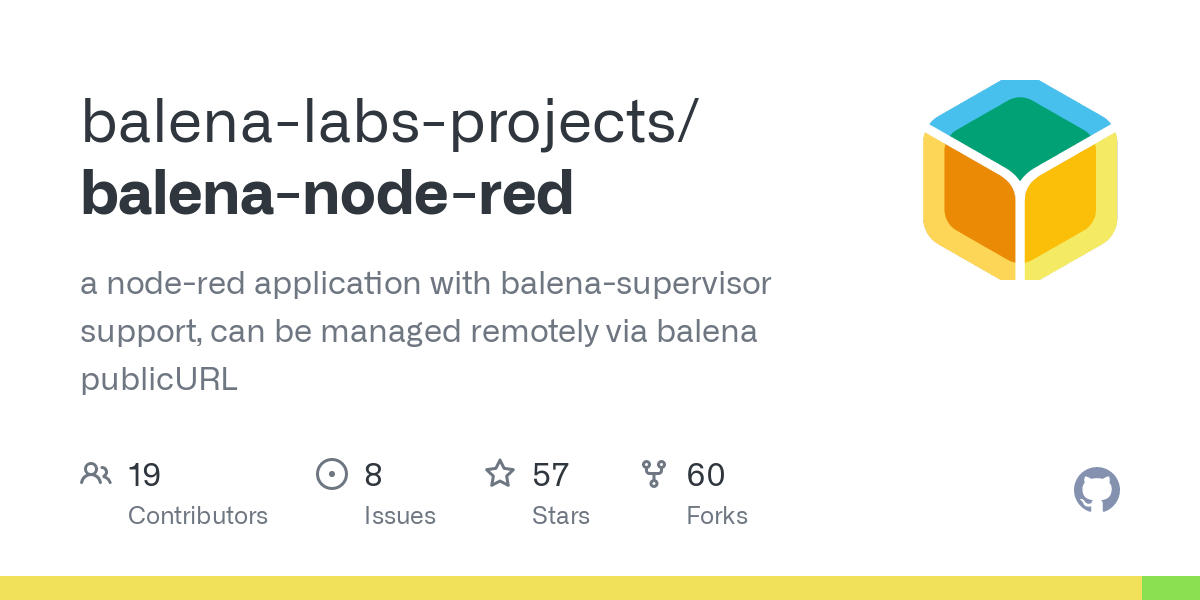The width and height of the screenshot is (1200, 600).
Task: Click the 19 contributors count
Action: click(145, 474)
